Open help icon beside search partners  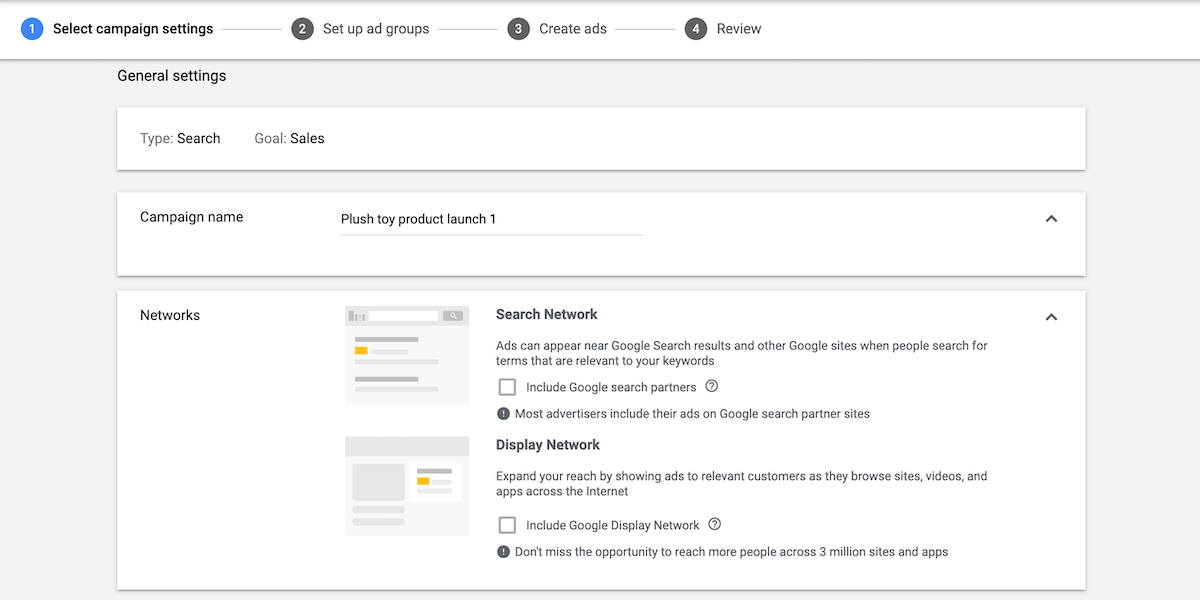(x=712, y=386)
